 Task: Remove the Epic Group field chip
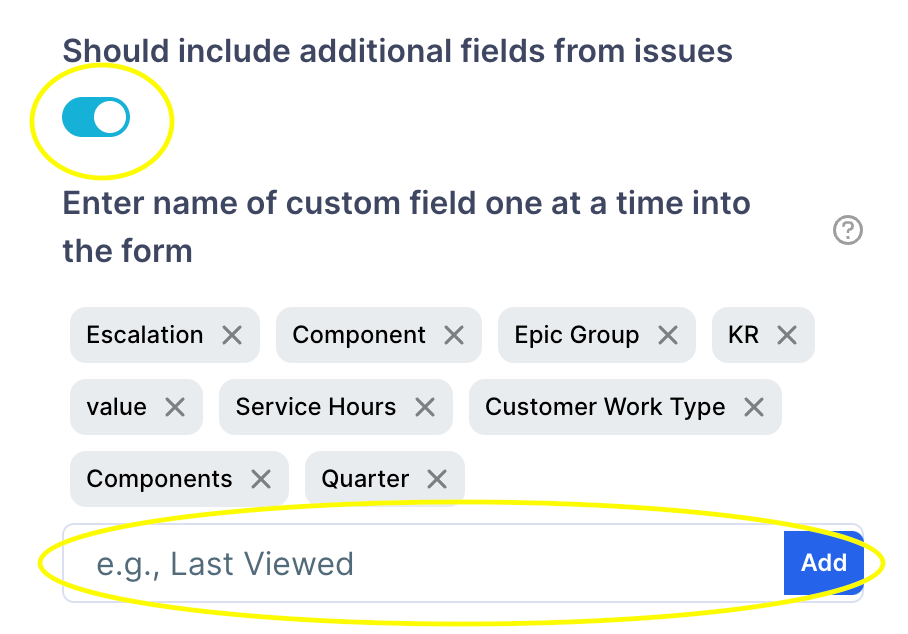tap(668, 335)
